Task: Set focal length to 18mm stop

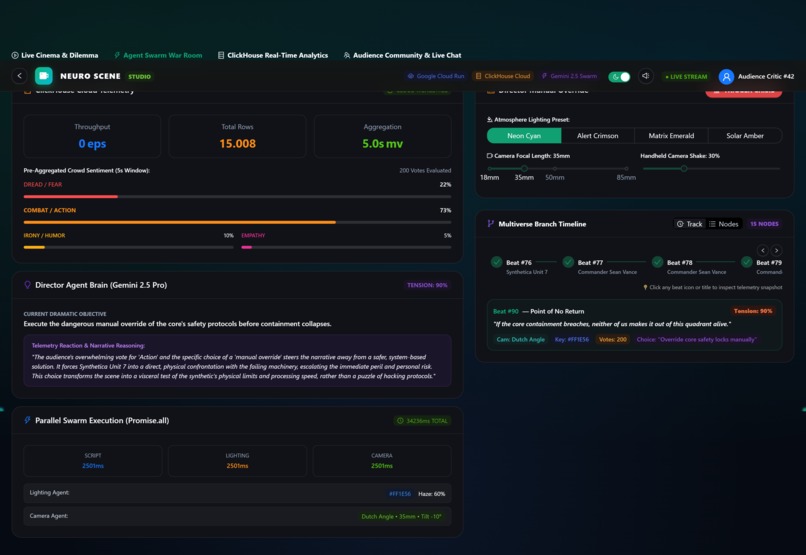Action: click(x=489, y=169)
